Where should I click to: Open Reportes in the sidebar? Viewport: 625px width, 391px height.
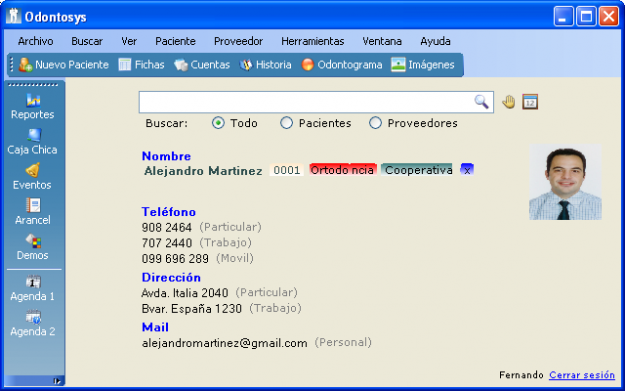tap(33, 107)
